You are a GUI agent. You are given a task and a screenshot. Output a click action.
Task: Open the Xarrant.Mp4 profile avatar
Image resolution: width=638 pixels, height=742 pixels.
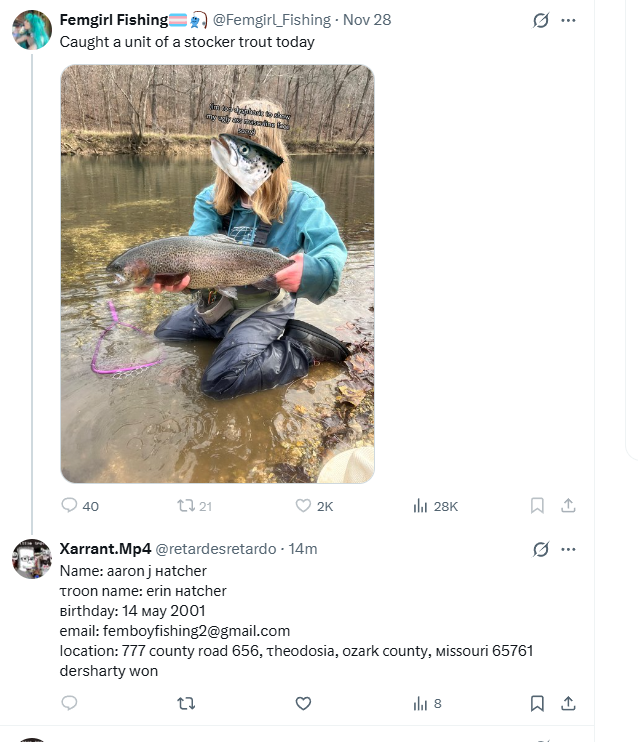pyautogui.click(x=32, y=559)
